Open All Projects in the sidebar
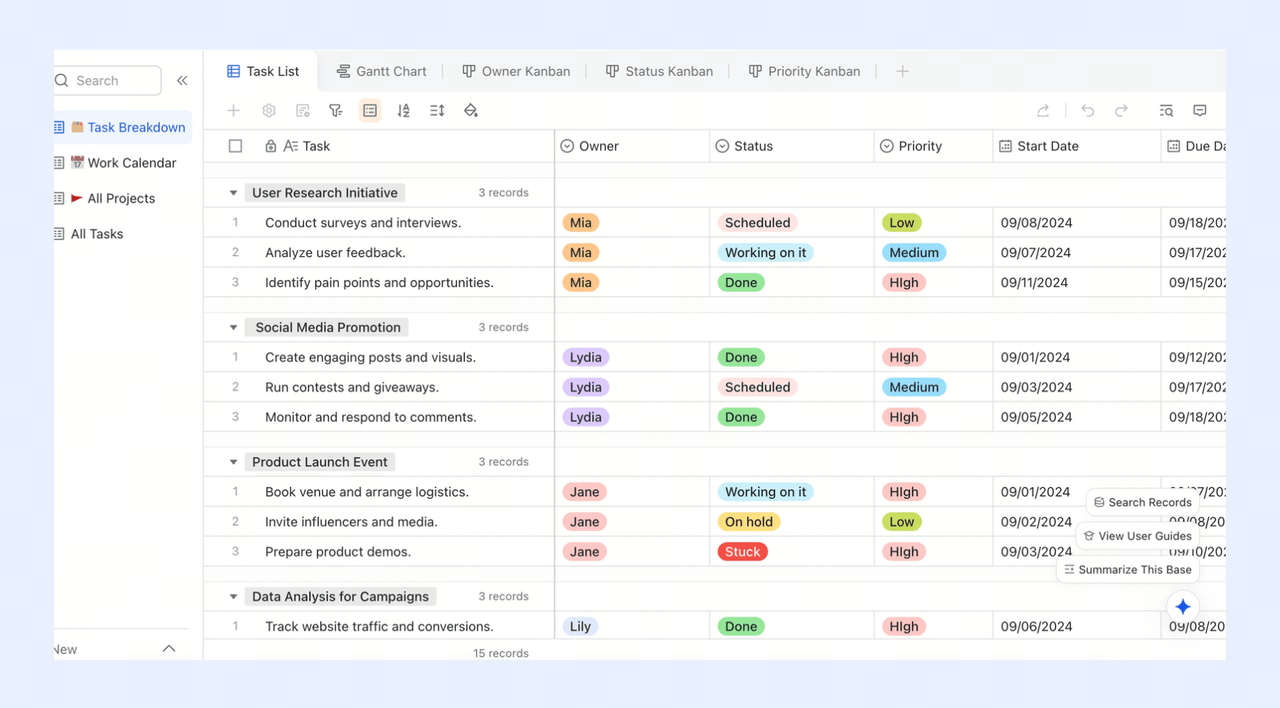The image size is (1280, 708). click(121, 198)
